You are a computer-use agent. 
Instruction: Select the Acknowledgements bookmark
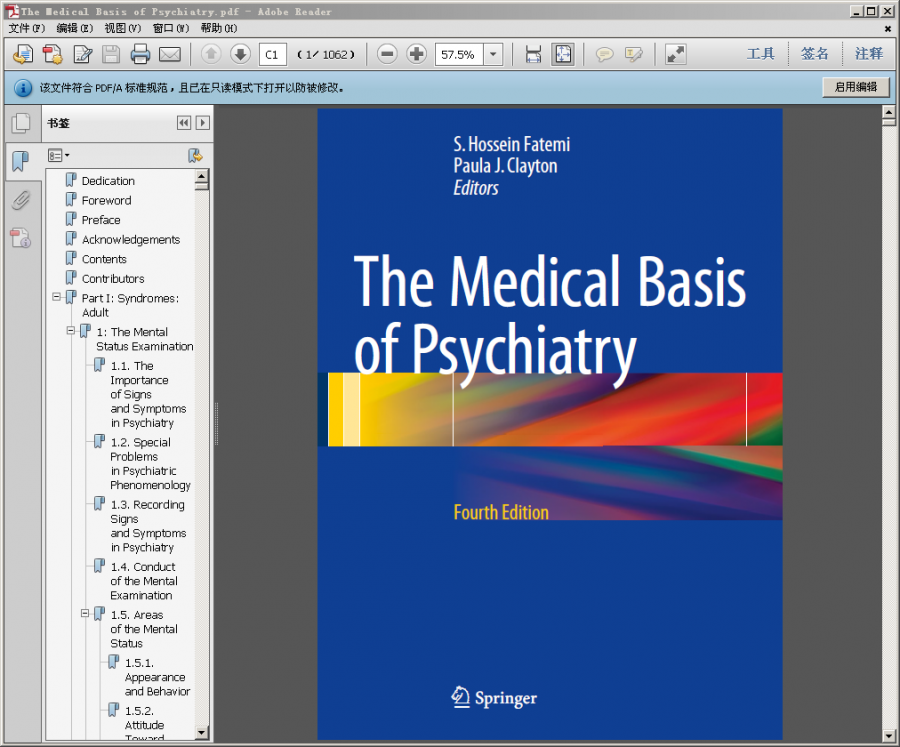coord(131,239)
